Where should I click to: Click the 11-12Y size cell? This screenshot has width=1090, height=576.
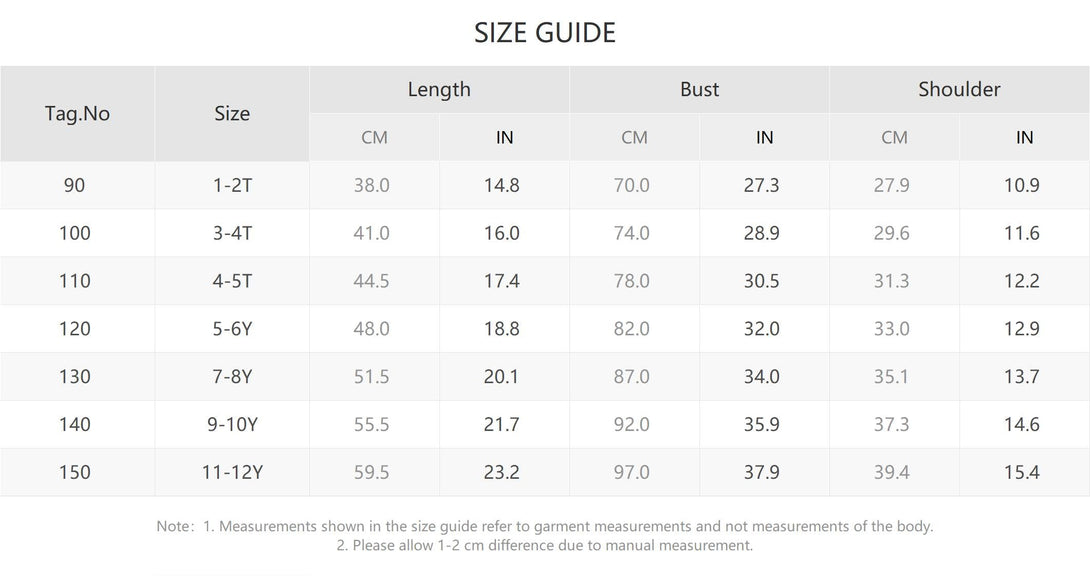(232, 472)
